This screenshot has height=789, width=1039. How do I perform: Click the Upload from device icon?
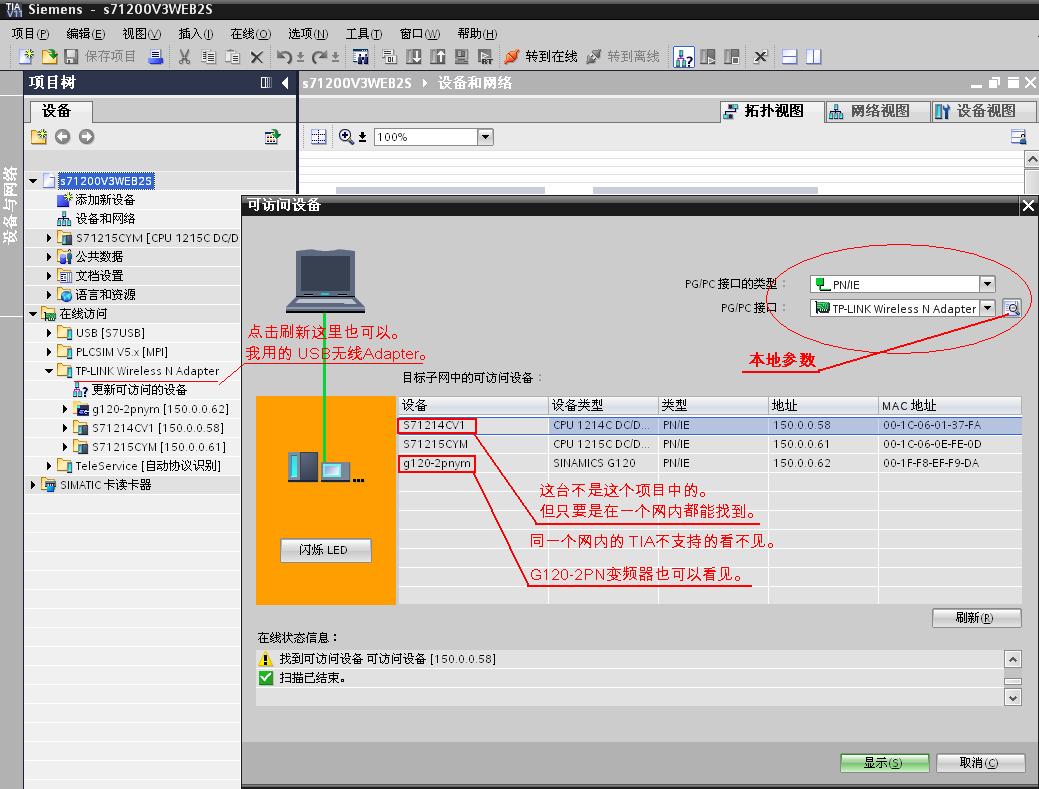pyautogui.click(x=437, y=57)
